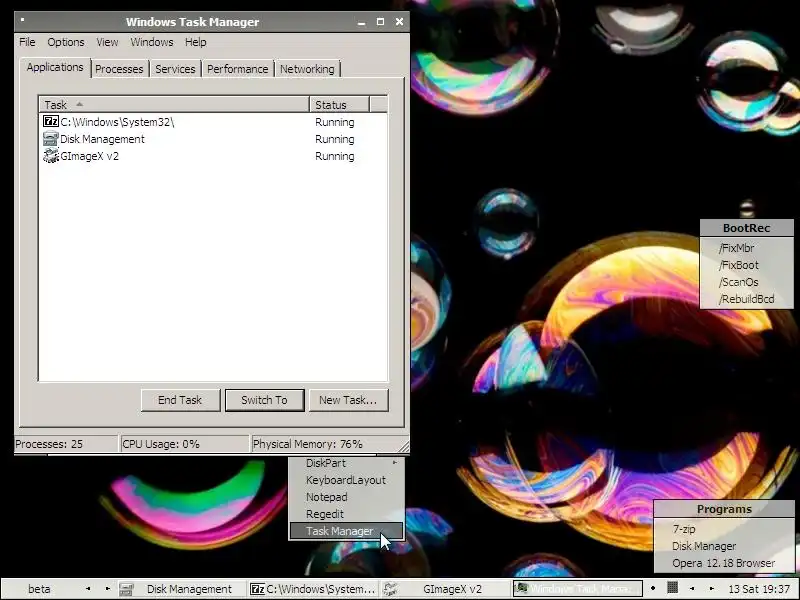Click the small dot icon right of the Task Manager taskbar entry
Image resolution: width=800 pixels, height=600 pixels.
tap(653, 588)
